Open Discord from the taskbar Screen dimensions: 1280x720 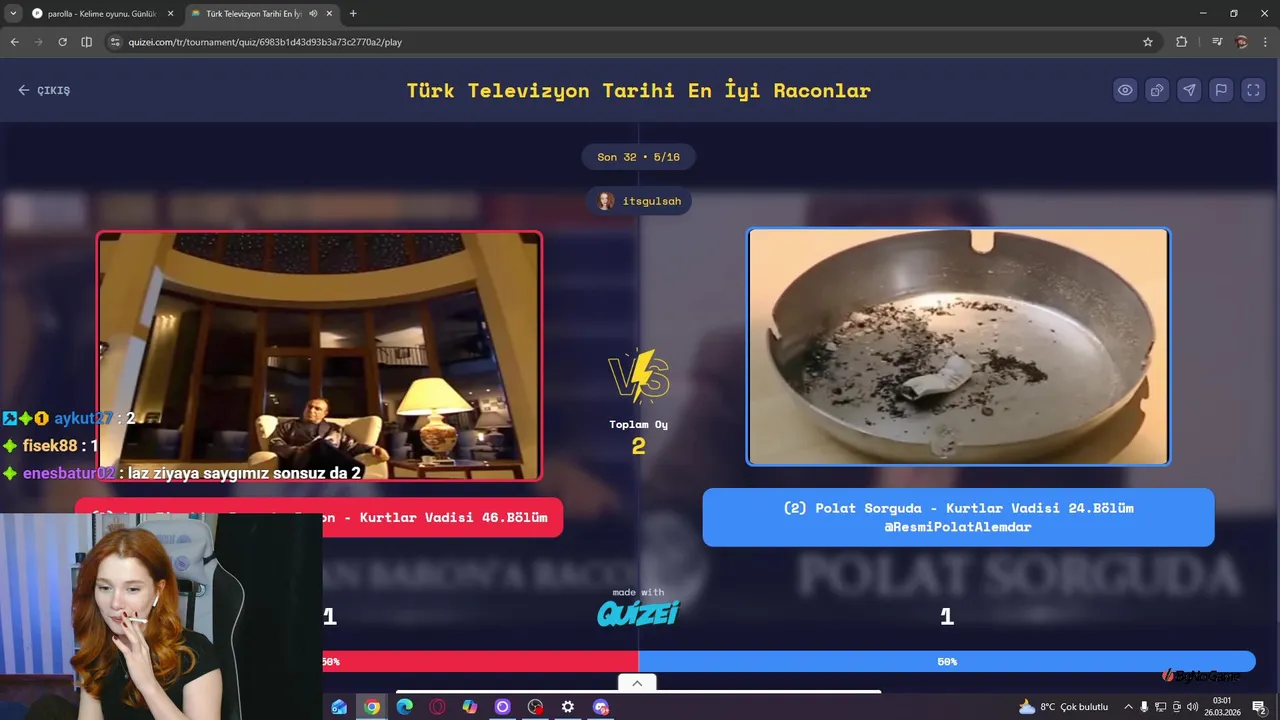[600, 707]
